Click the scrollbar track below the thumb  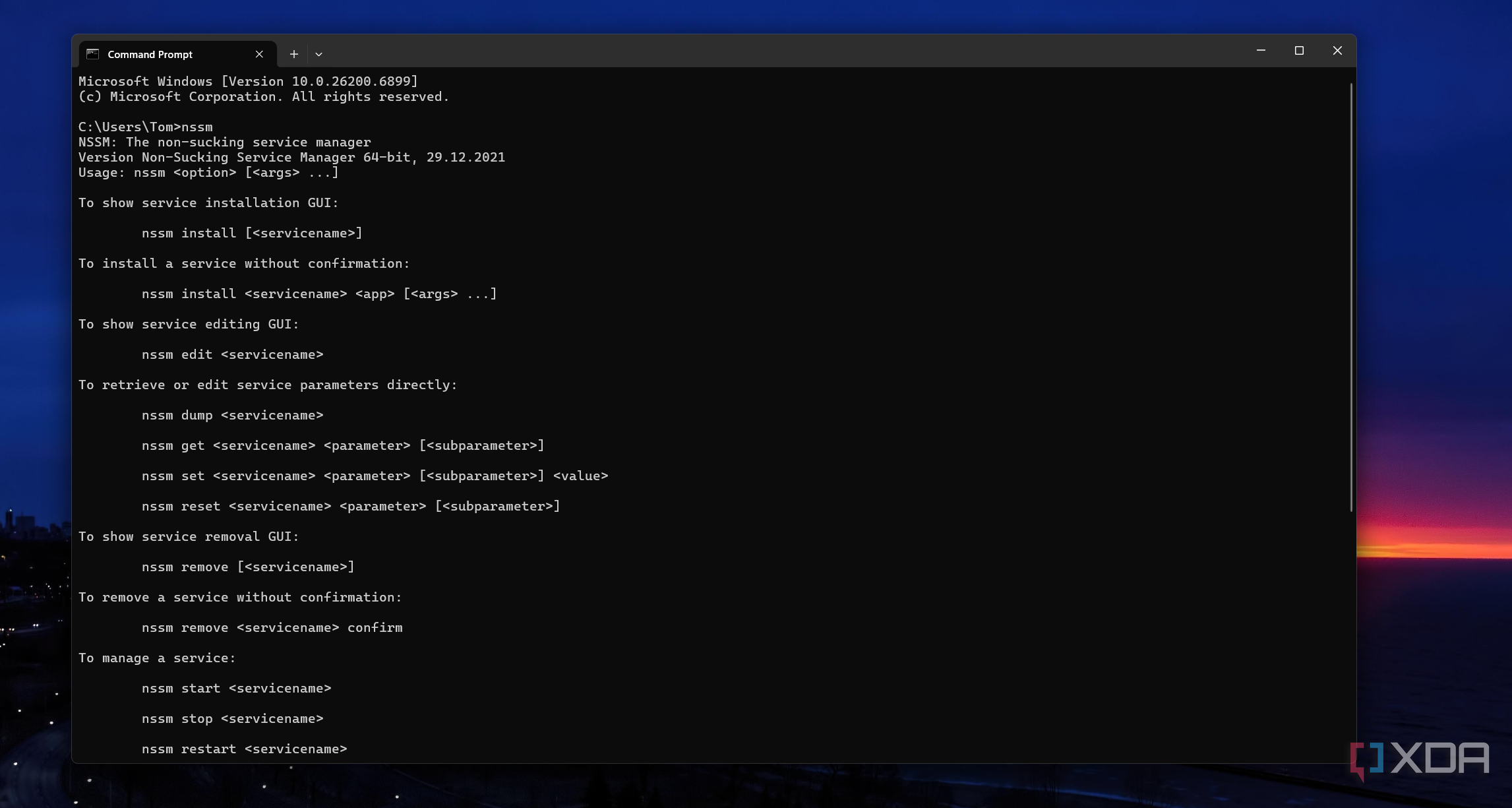tap(1350, 633)
